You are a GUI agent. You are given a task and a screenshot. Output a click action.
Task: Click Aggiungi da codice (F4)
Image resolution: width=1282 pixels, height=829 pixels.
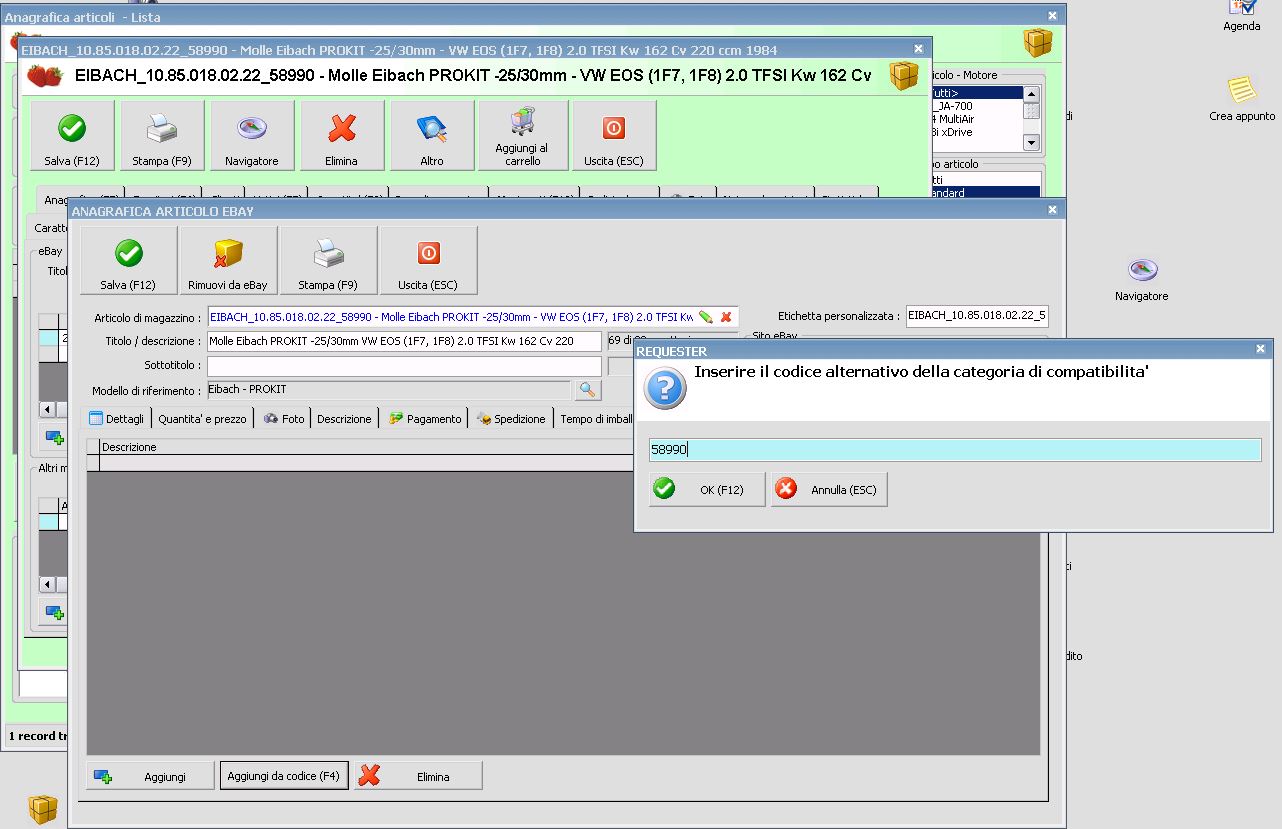[x=284, y=776]
